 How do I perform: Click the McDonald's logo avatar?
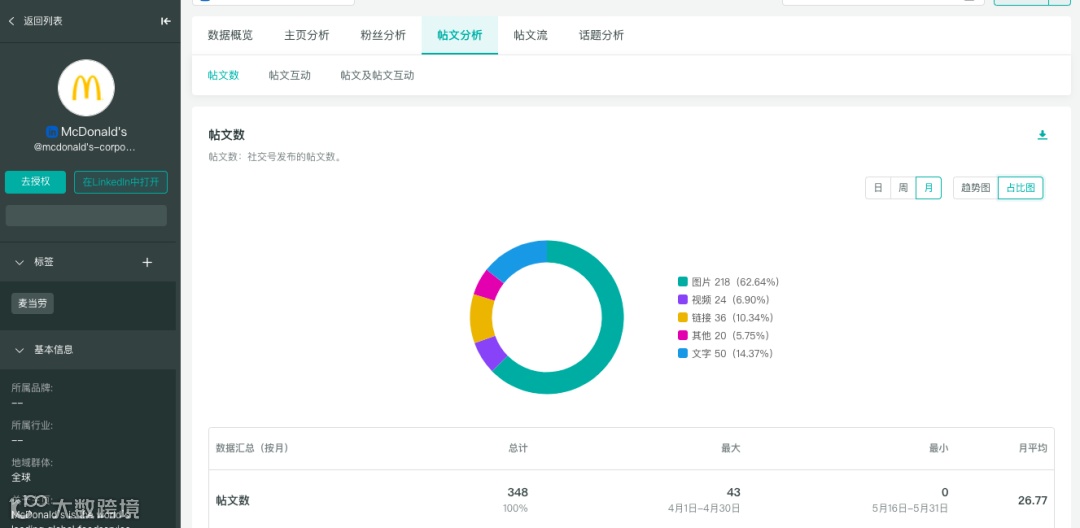[x=86, y=88]
